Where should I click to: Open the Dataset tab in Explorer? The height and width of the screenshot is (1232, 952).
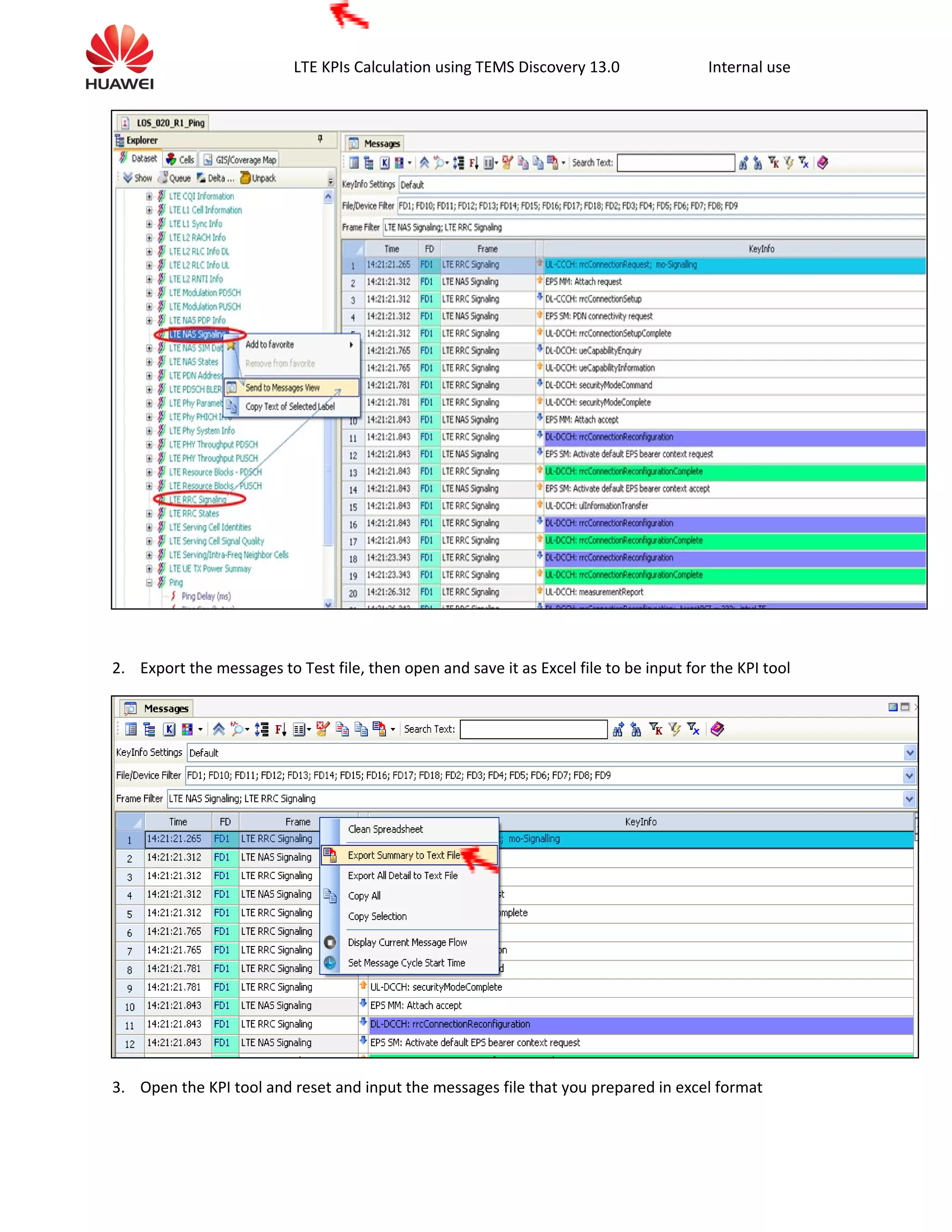pos(139,159)
